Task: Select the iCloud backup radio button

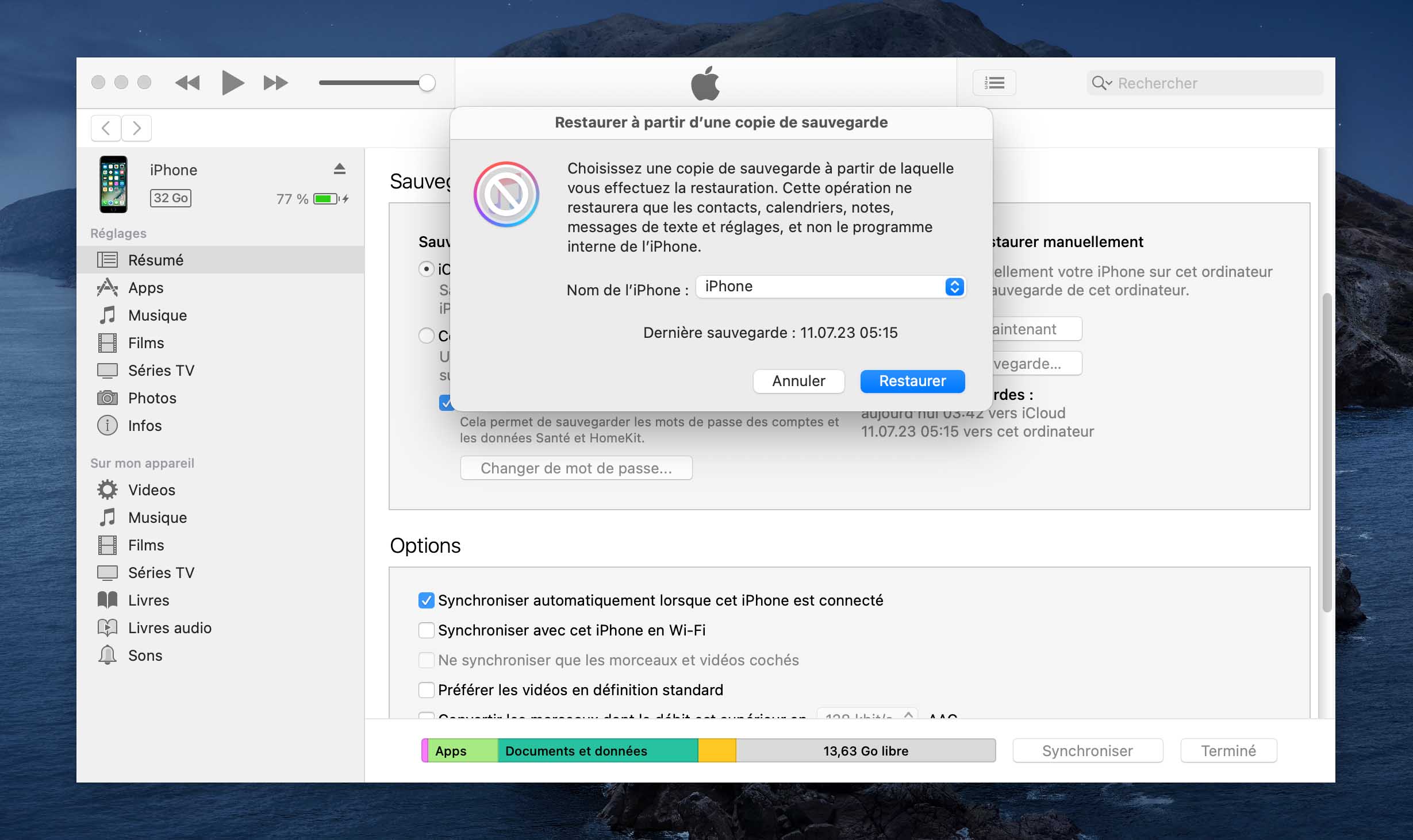Action: coord(427,269)
